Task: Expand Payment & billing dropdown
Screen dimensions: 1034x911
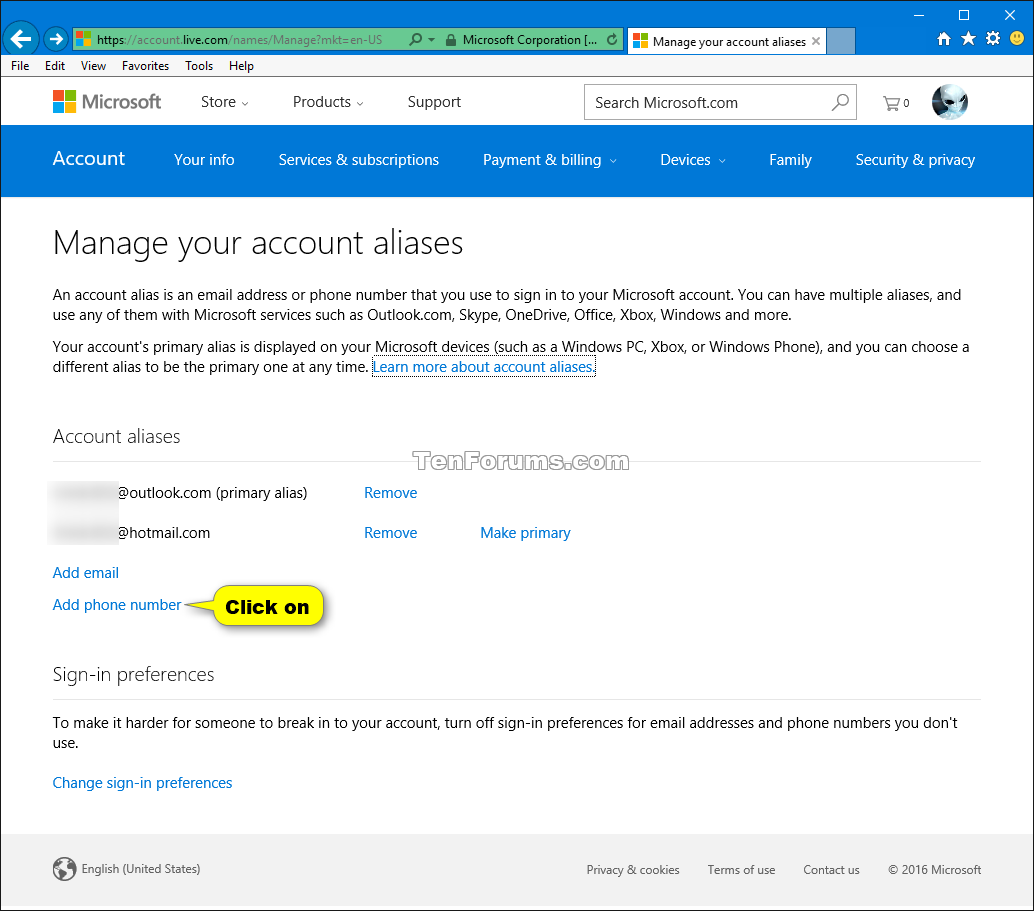Action: click(549, 160)
